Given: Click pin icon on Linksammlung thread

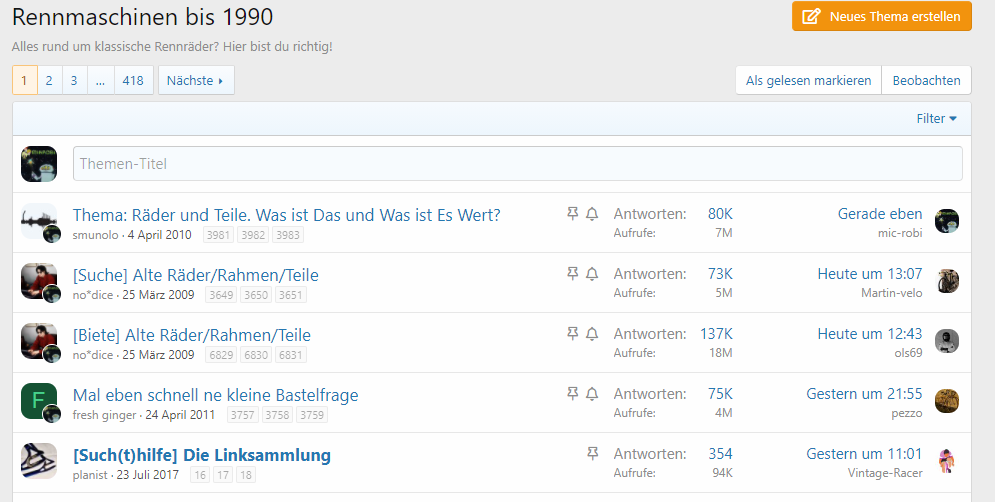Looking at the screenshot, I should click(592, 454).
